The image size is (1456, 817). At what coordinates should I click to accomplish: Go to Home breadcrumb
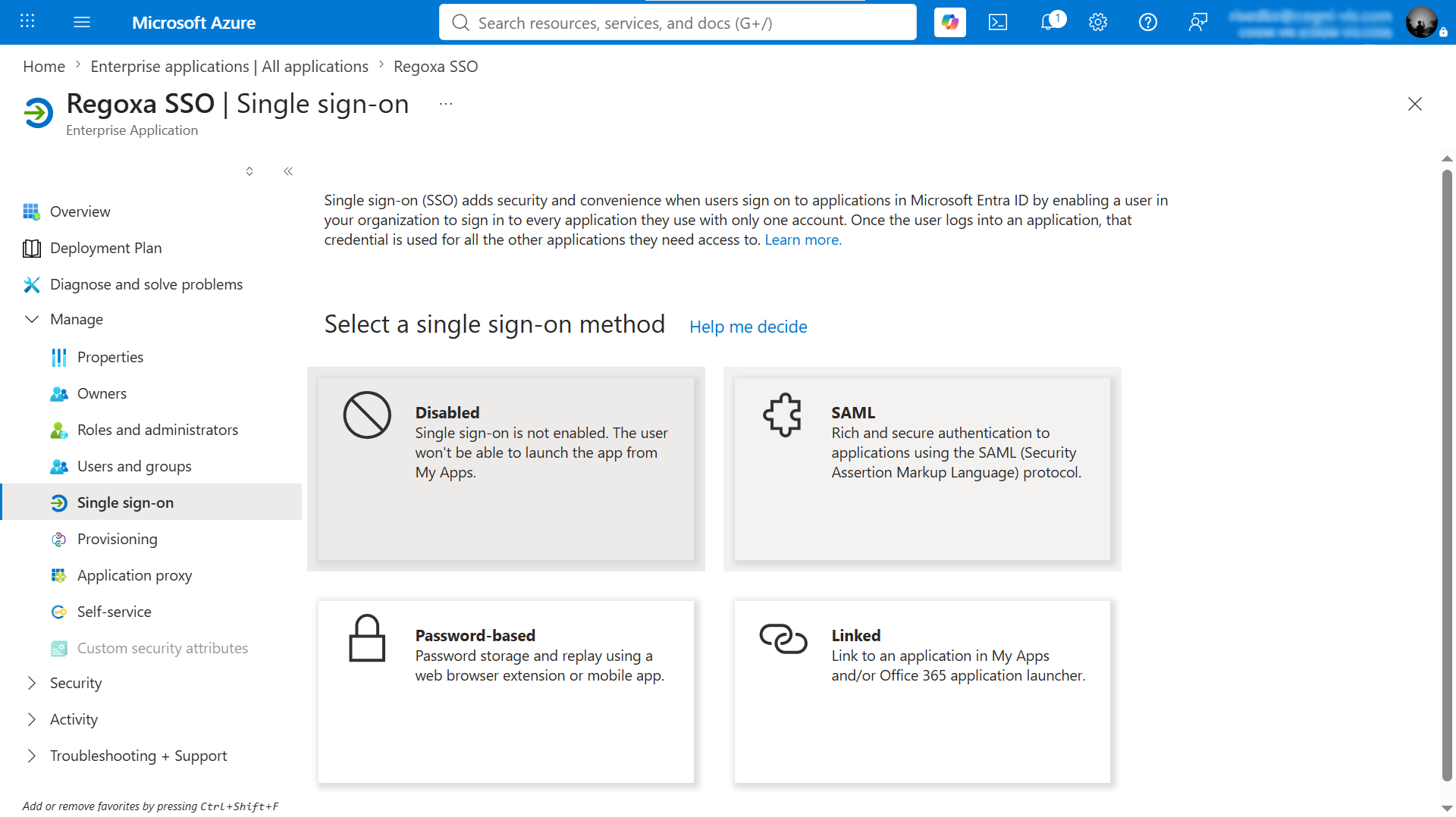[44, 66]
